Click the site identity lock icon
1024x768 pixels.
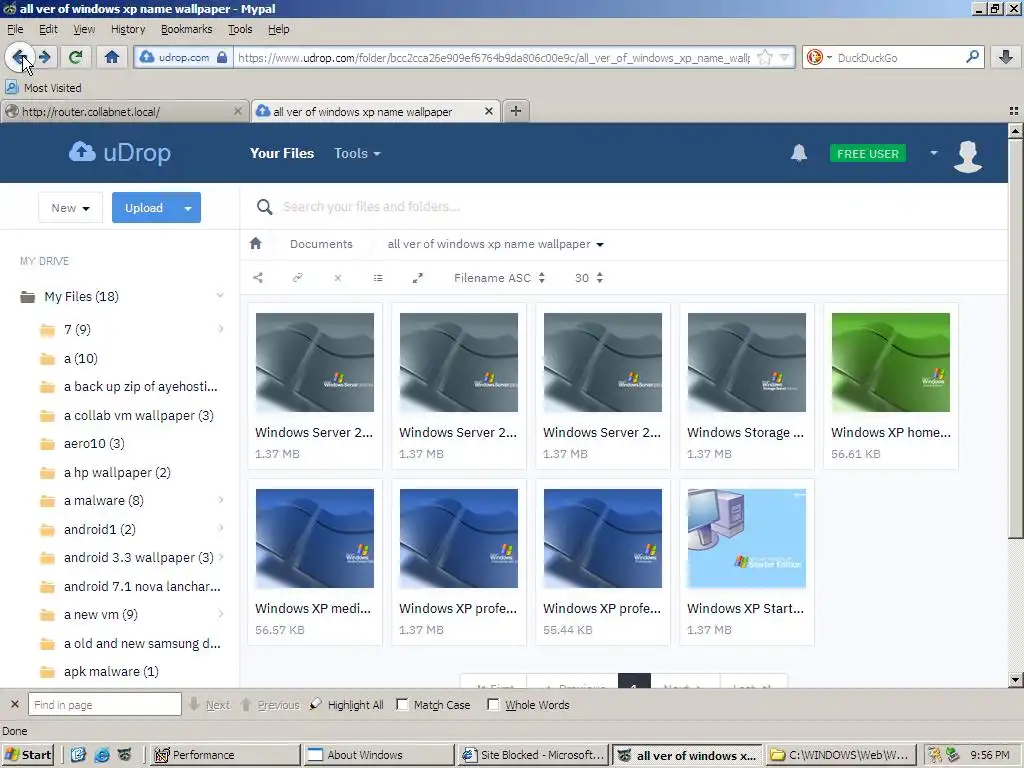click(x=222, y=57)
